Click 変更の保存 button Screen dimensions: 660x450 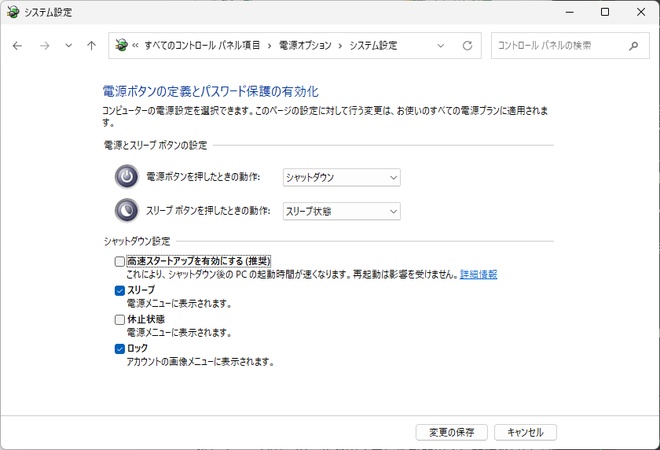[x=451, y=432]
